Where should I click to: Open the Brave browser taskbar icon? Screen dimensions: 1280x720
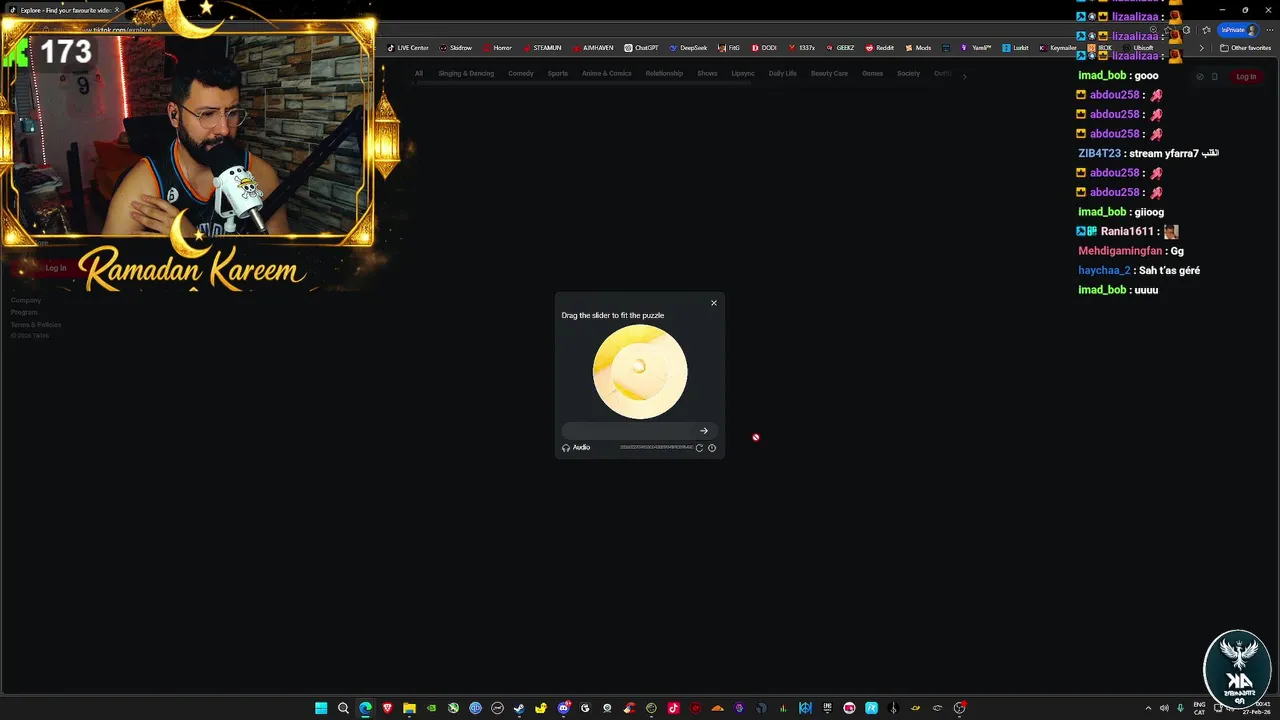coord(387,708)
